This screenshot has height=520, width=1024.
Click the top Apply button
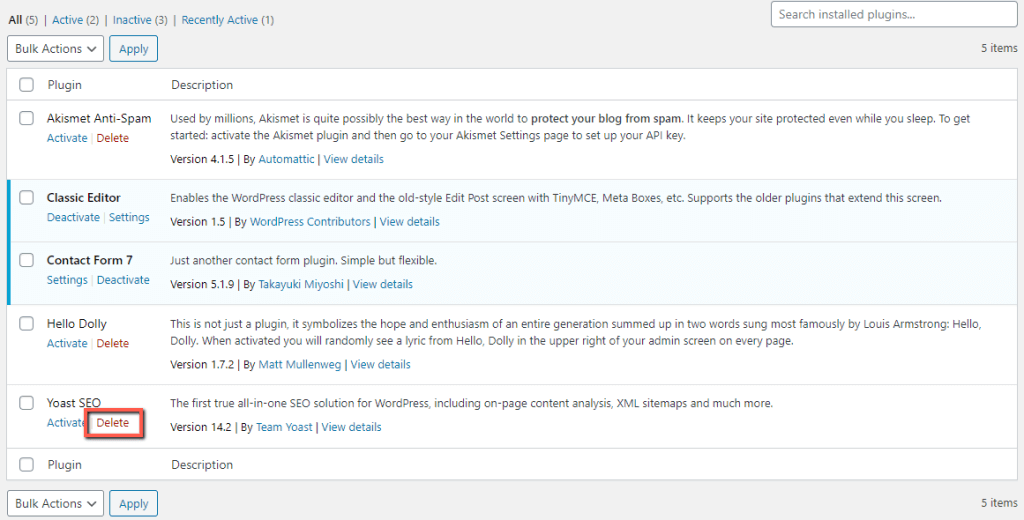(133, 48)
